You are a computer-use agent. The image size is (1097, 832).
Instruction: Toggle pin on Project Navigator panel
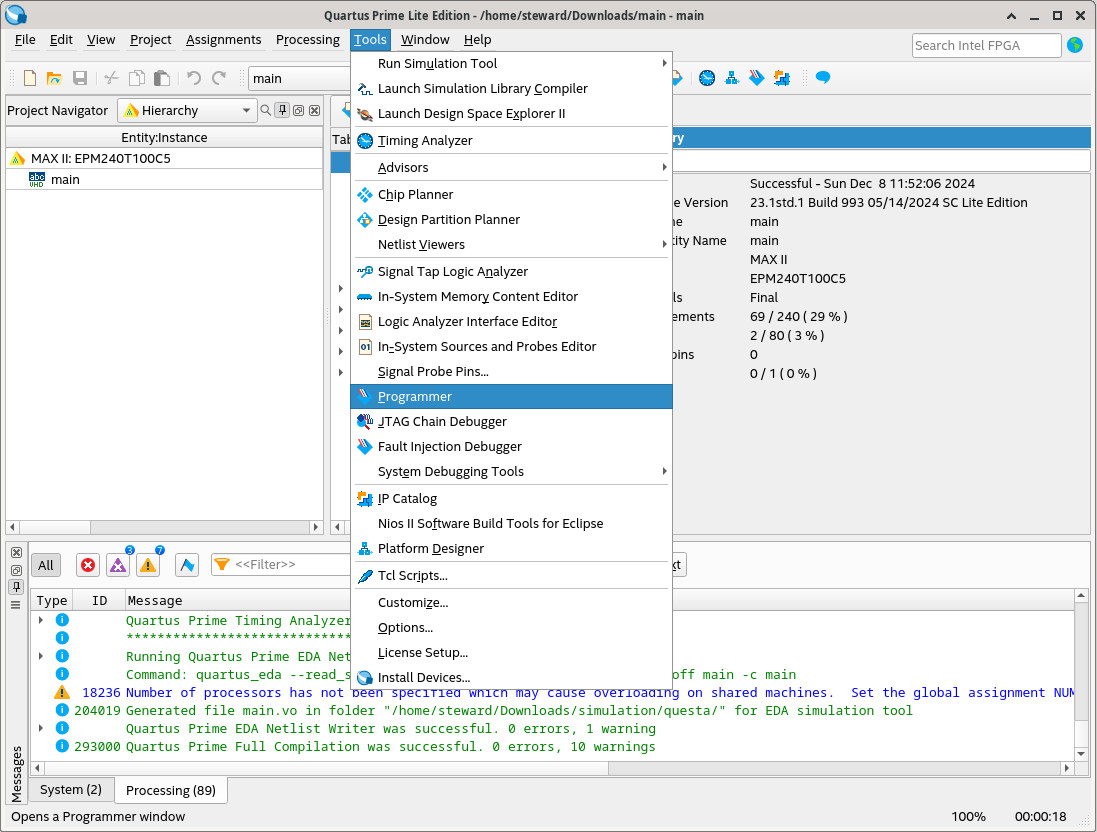click(282, 110)
